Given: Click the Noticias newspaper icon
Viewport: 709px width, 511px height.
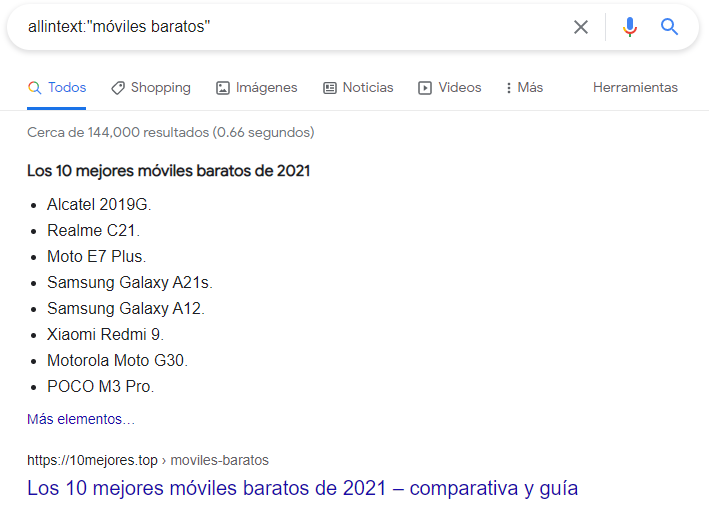Looking at the screenshot, I should (330, 88).
